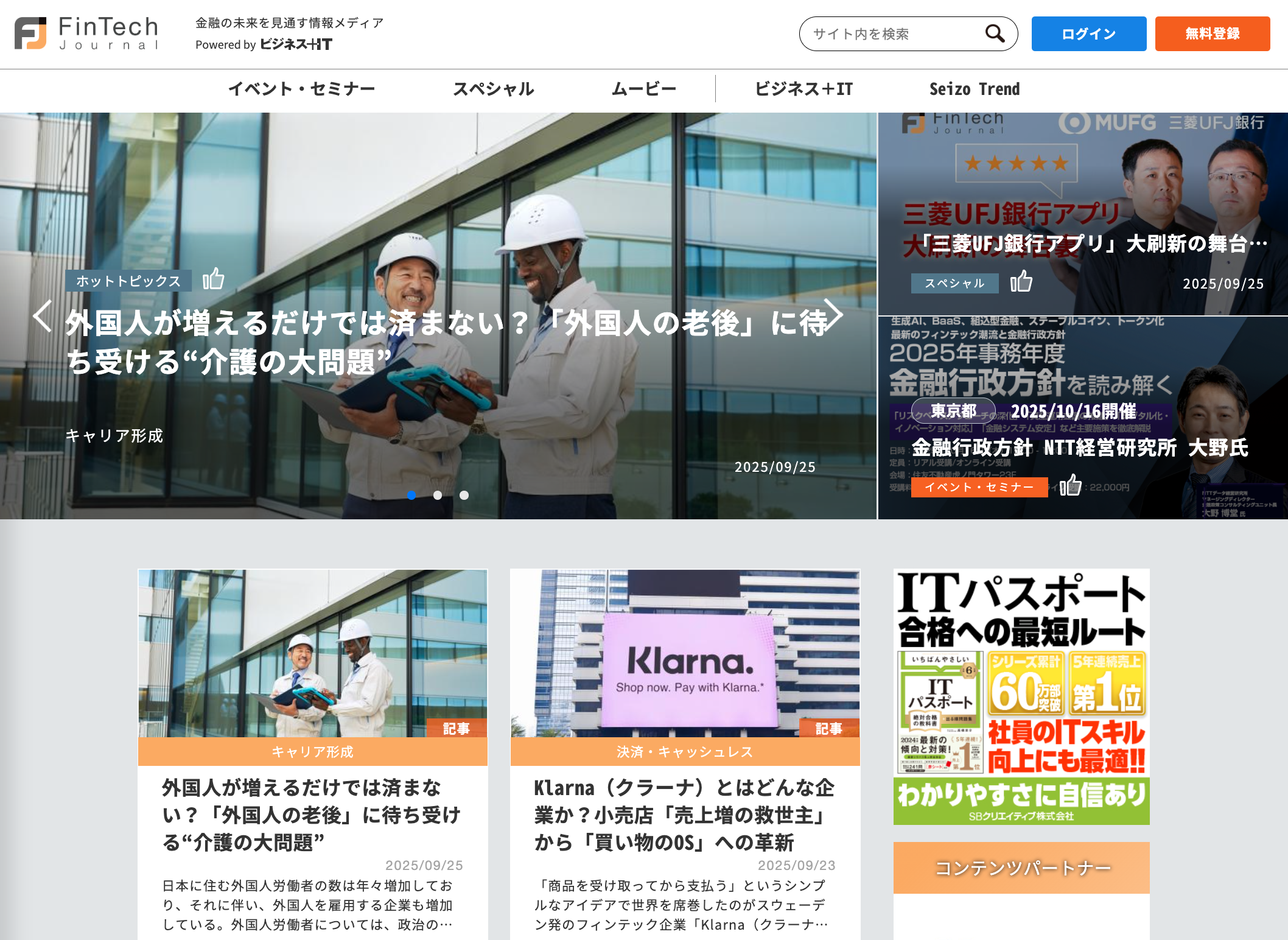Open the イベント・セミナー menu
This screenshot has width=1288, height=940.
coord(301,89)
